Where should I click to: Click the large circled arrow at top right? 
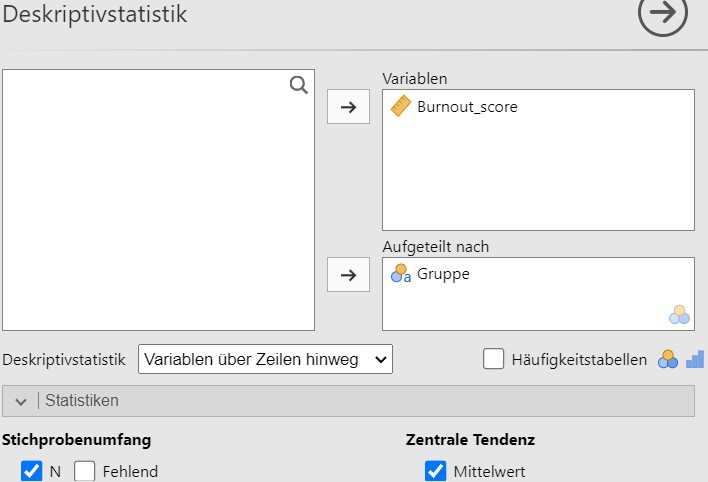(662, 13)
